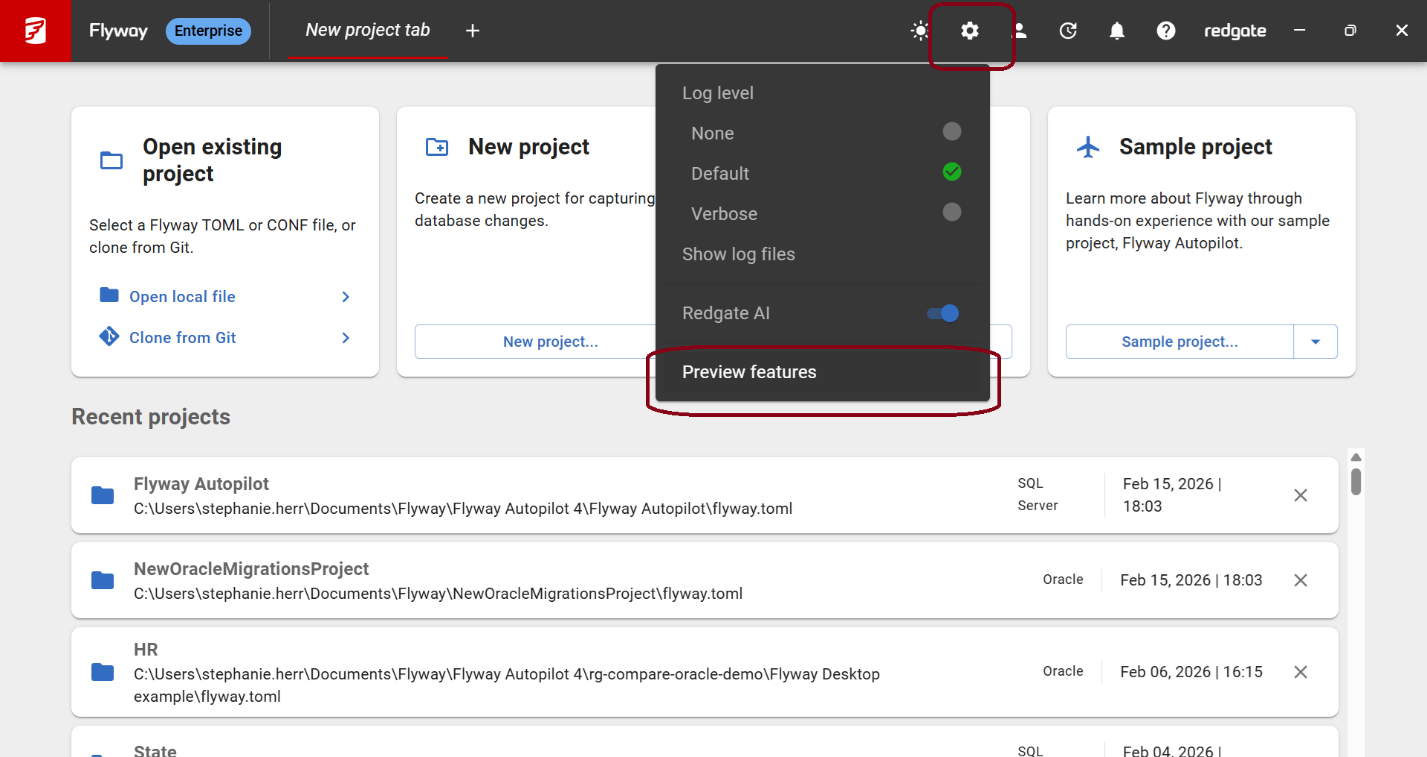Remove Flyway Autopilot from recent projects

pyautogui.click(x=1300, y=495)
